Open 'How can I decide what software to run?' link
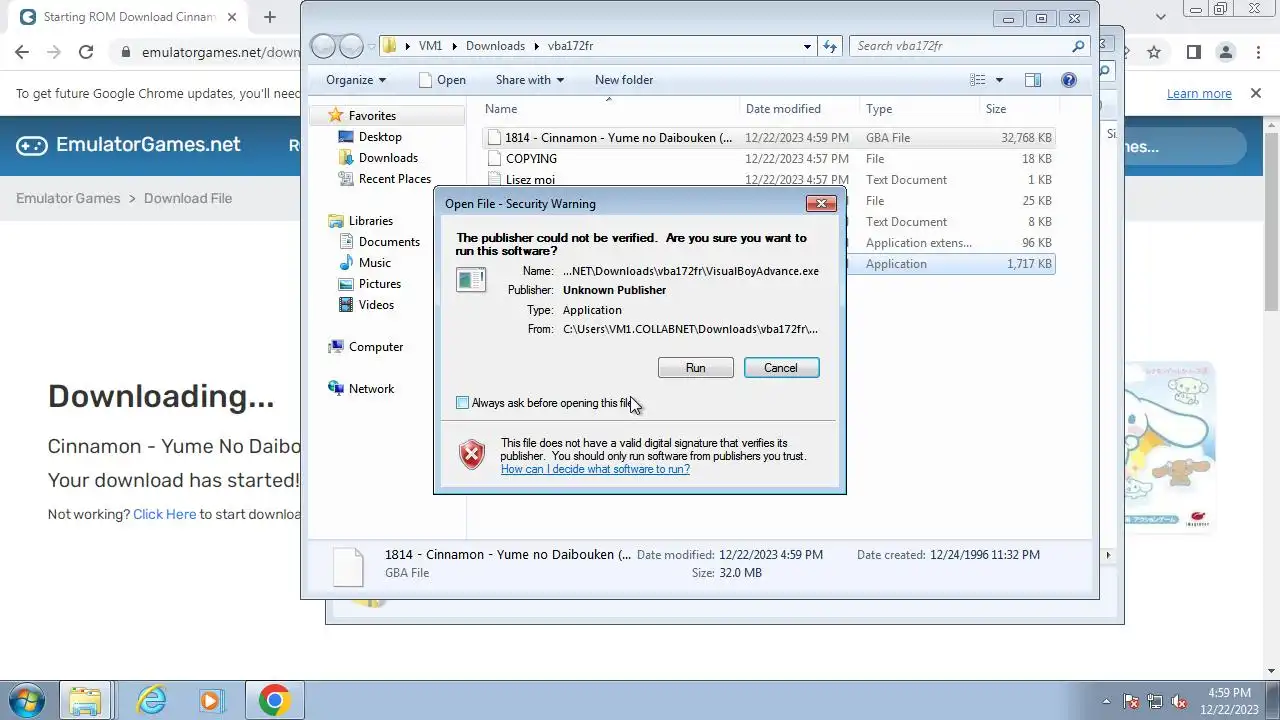Viewport: 1280px width, 720px height. point(595,469)
